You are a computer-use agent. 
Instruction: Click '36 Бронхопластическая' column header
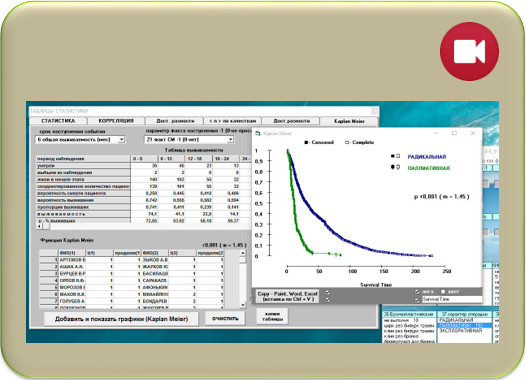pyautogui.click(x=409, y=314)
